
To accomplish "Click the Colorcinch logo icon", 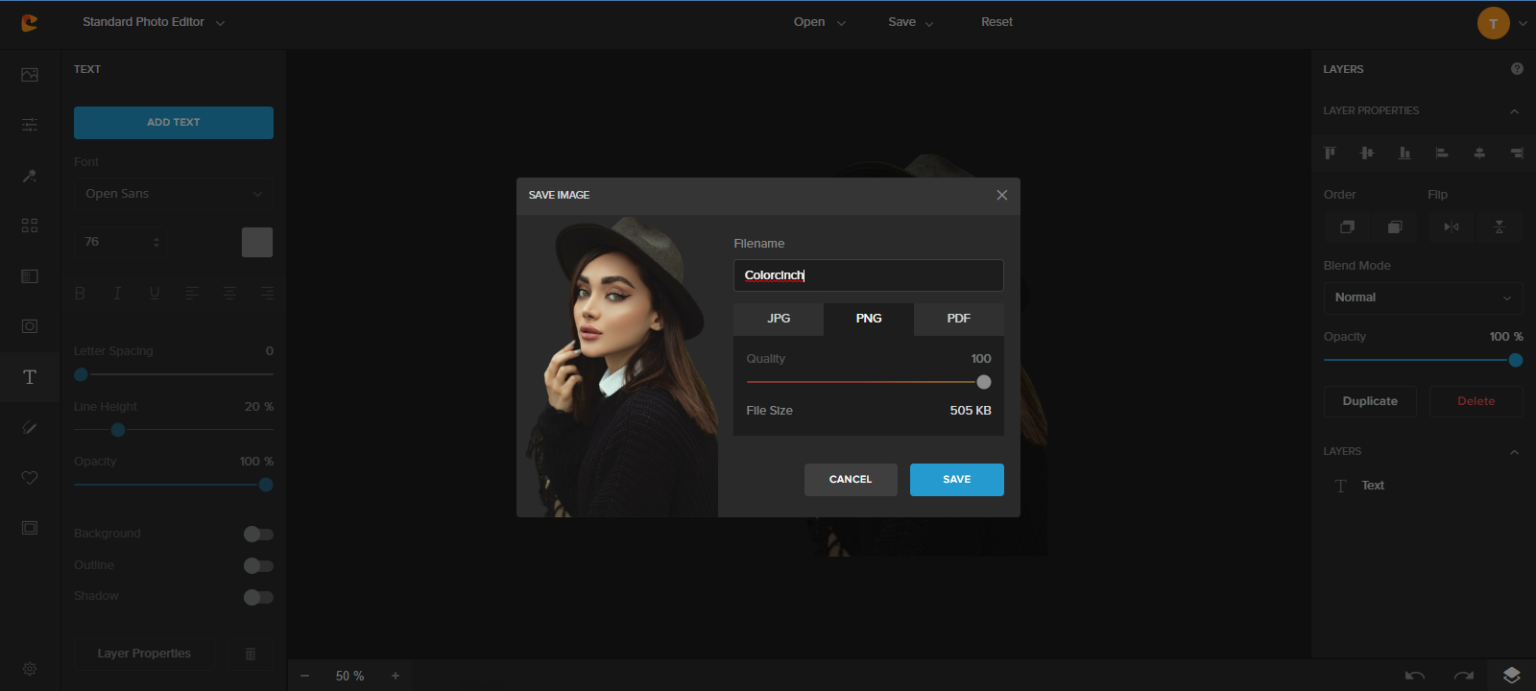I will (x=29, y=22).
